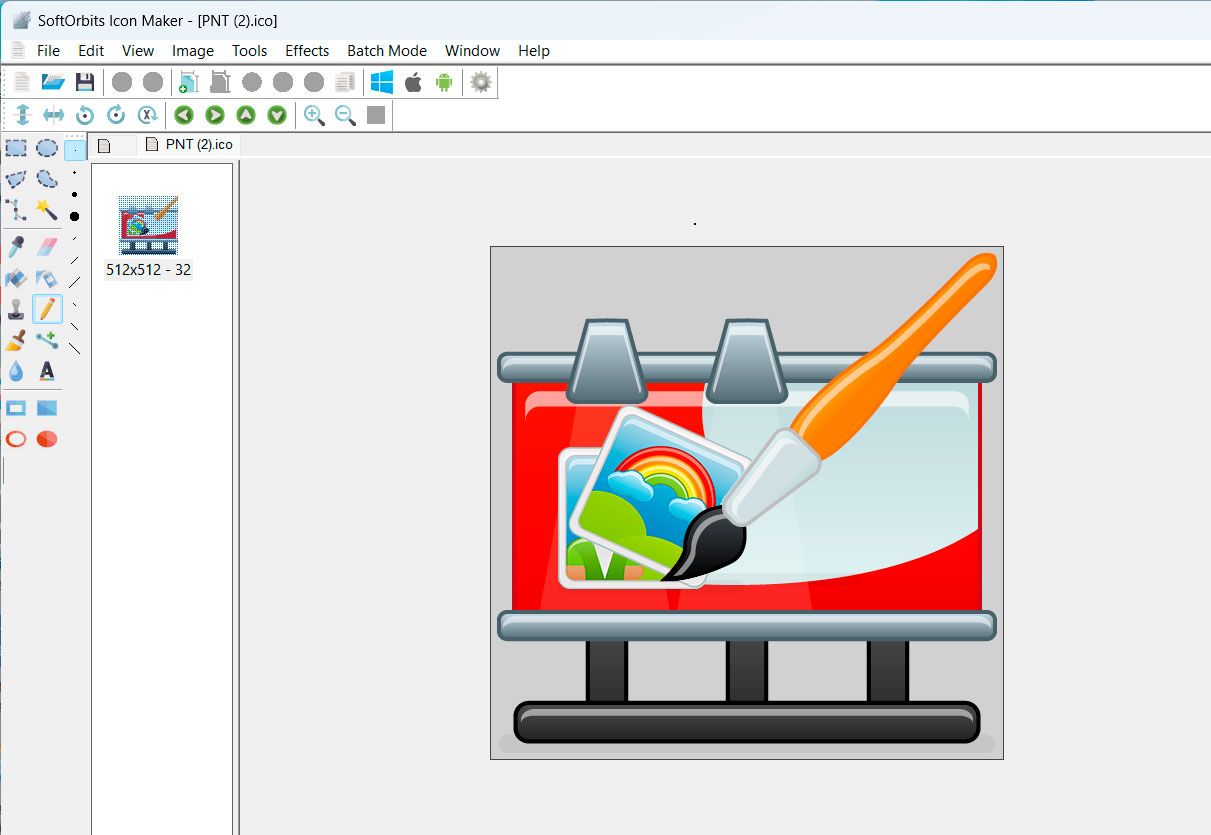Switch to the PNT (2).ico tab

click(x=188, y=144)
